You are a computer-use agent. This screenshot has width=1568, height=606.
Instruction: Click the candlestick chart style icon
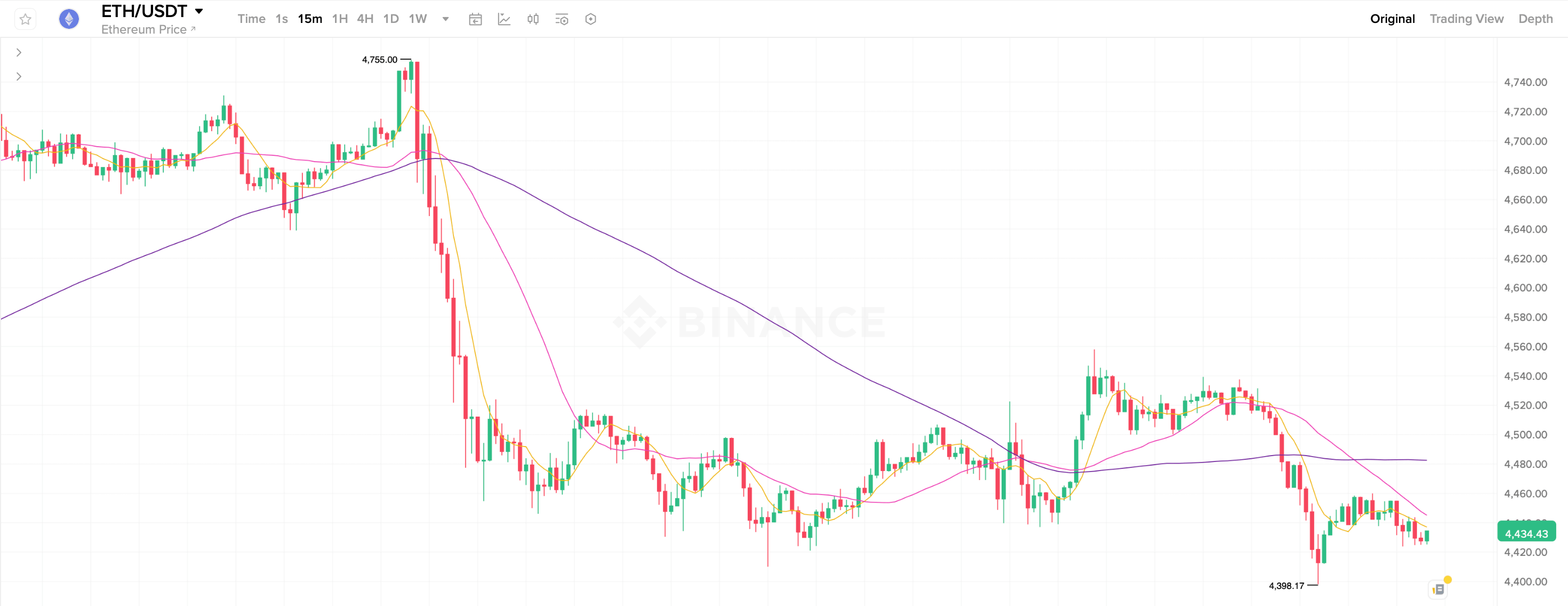(533, 20)
